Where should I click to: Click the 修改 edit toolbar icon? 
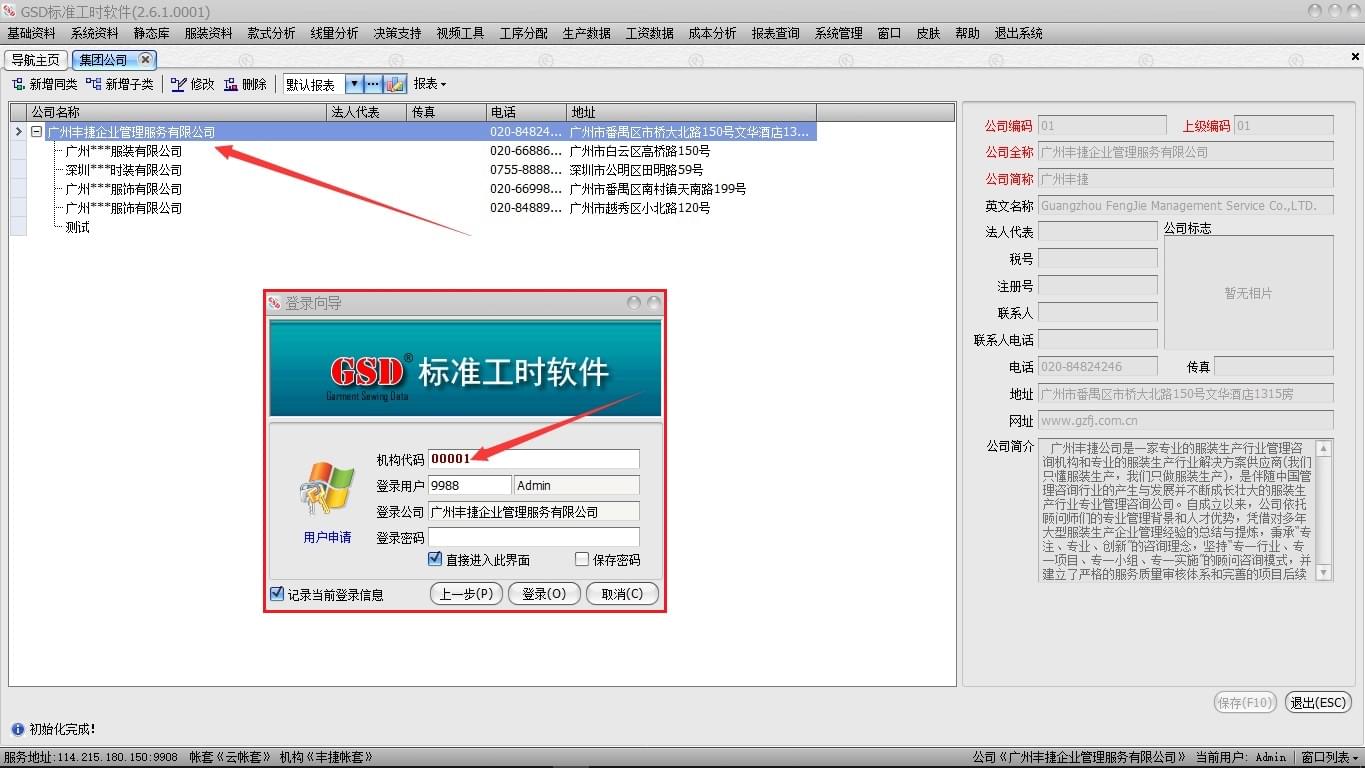(x=178, y=85)
